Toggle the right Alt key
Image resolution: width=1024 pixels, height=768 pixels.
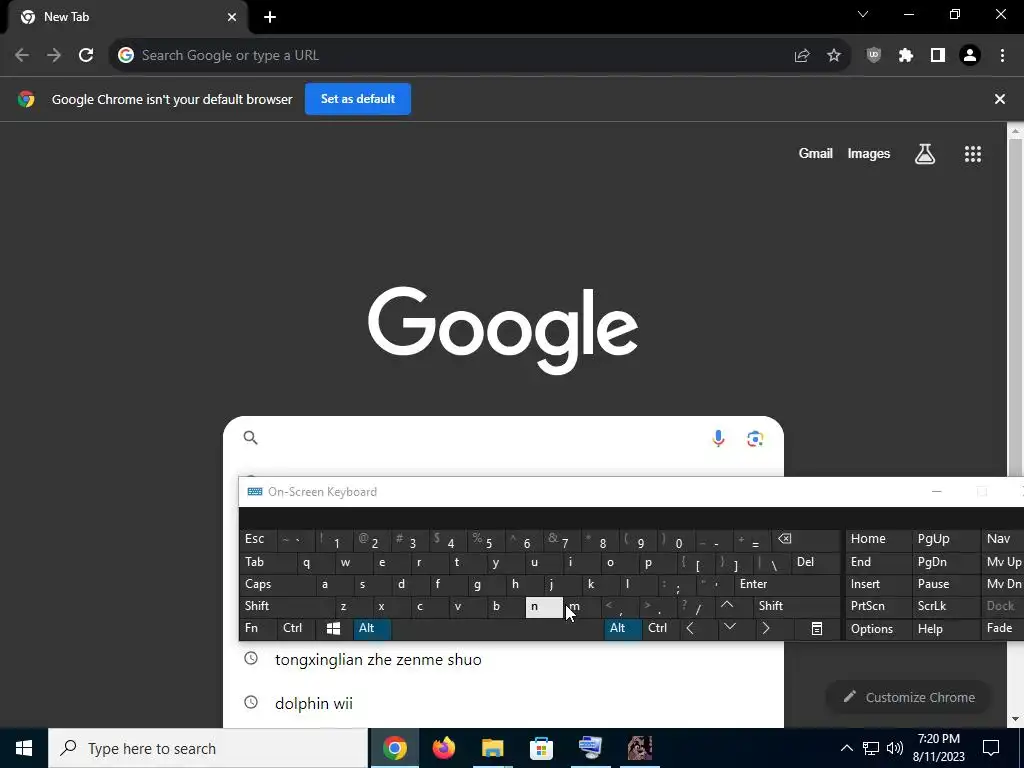pyautogui.click(x=622, y=628)
